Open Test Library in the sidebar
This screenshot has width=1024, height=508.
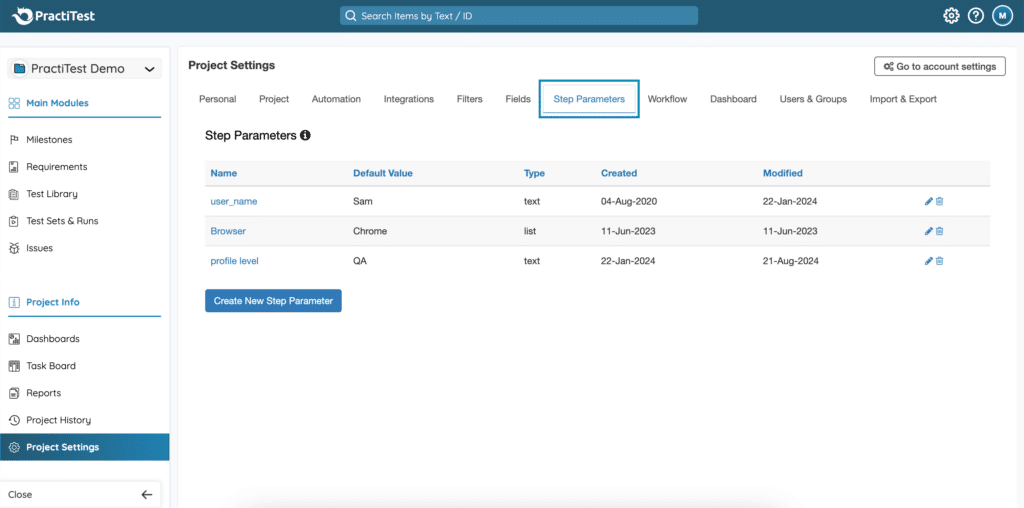[51, 194]
